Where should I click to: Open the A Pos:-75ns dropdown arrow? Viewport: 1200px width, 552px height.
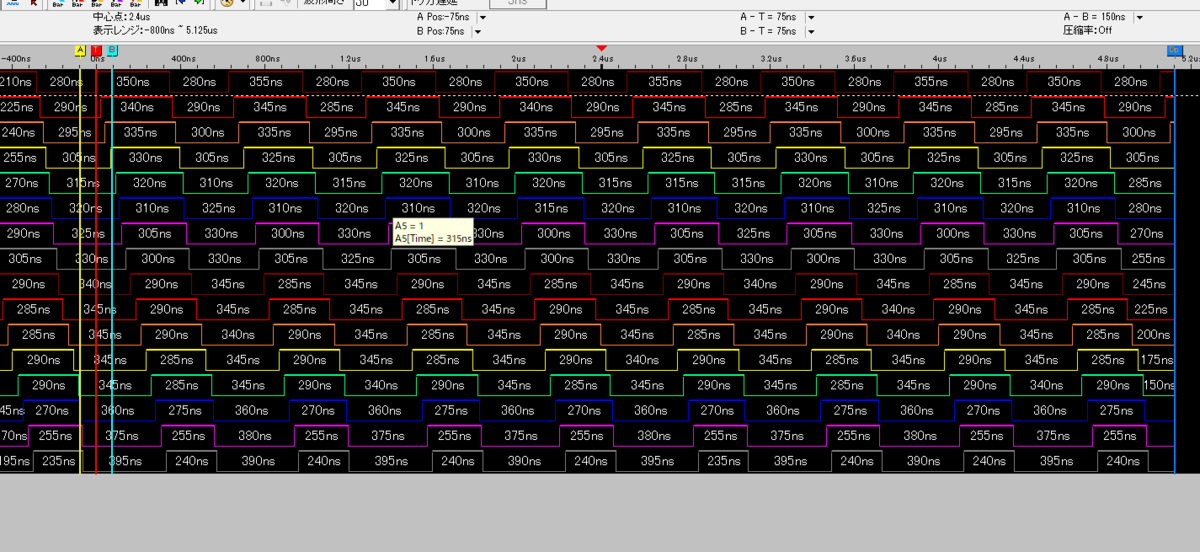tap(483, 18)
